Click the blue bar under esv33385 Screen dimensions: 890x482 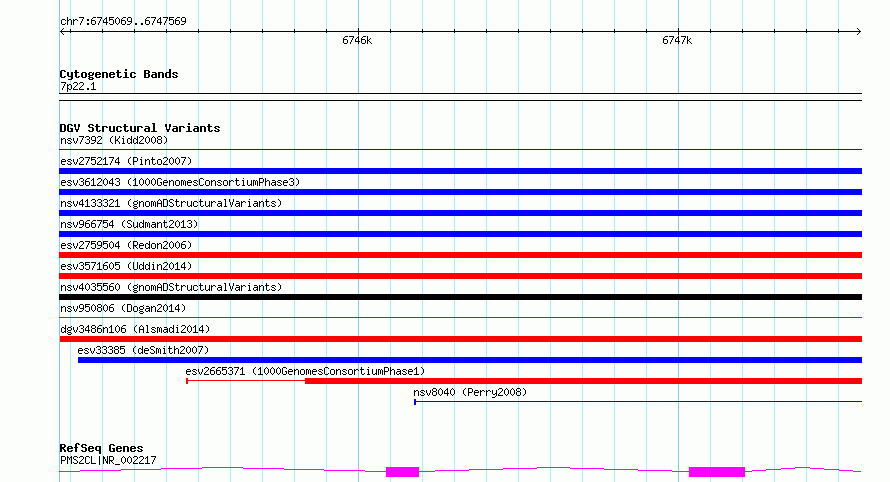pyautogui.click(x=469, y=360)
